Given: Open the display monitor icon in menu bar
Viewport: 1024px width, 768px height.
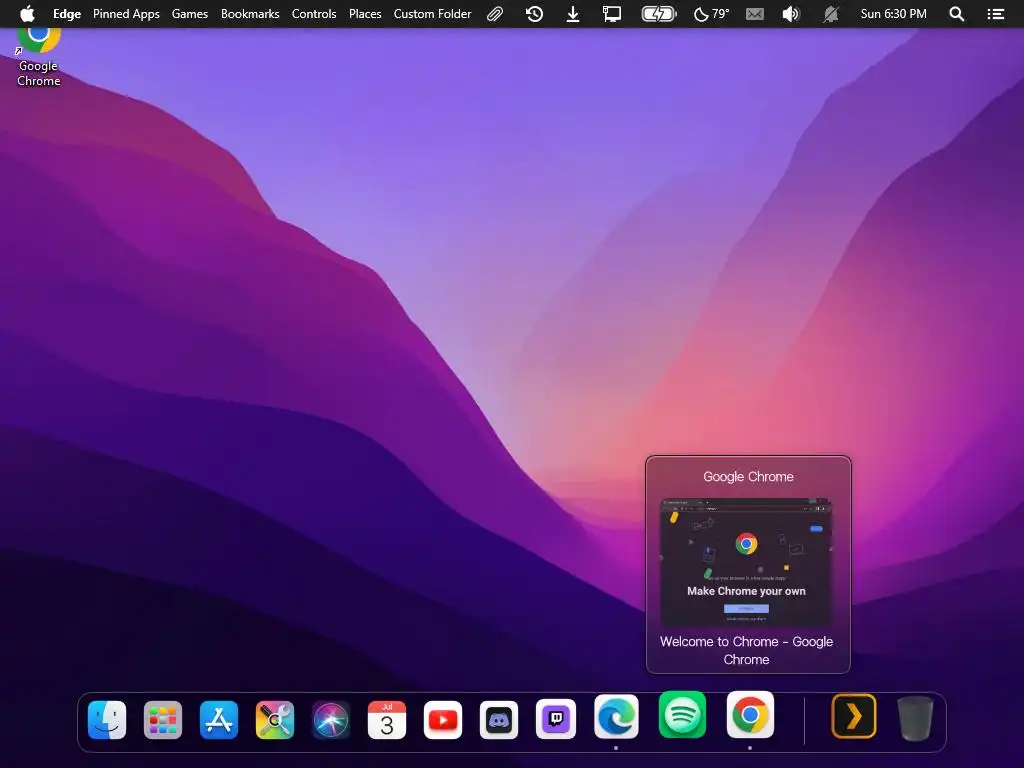Looking at the screenshot, I should tap(612, 14).
